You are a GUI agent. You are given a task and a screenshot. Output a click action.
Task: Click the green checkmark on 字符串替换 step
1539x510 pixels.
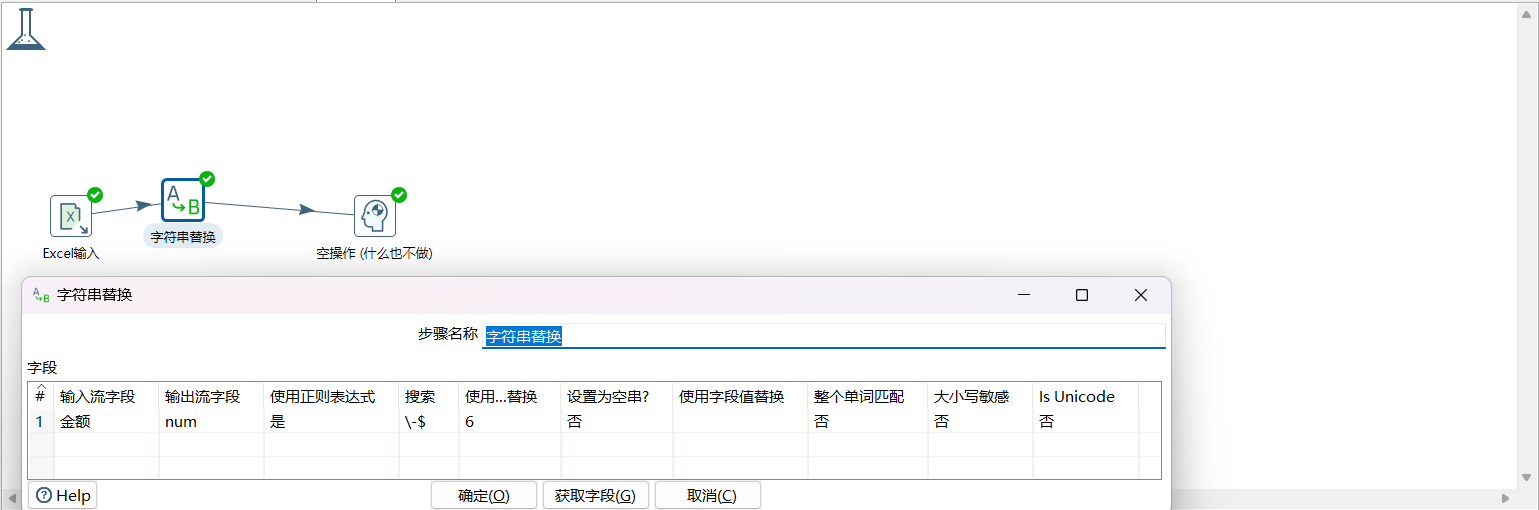click(207, 179)
